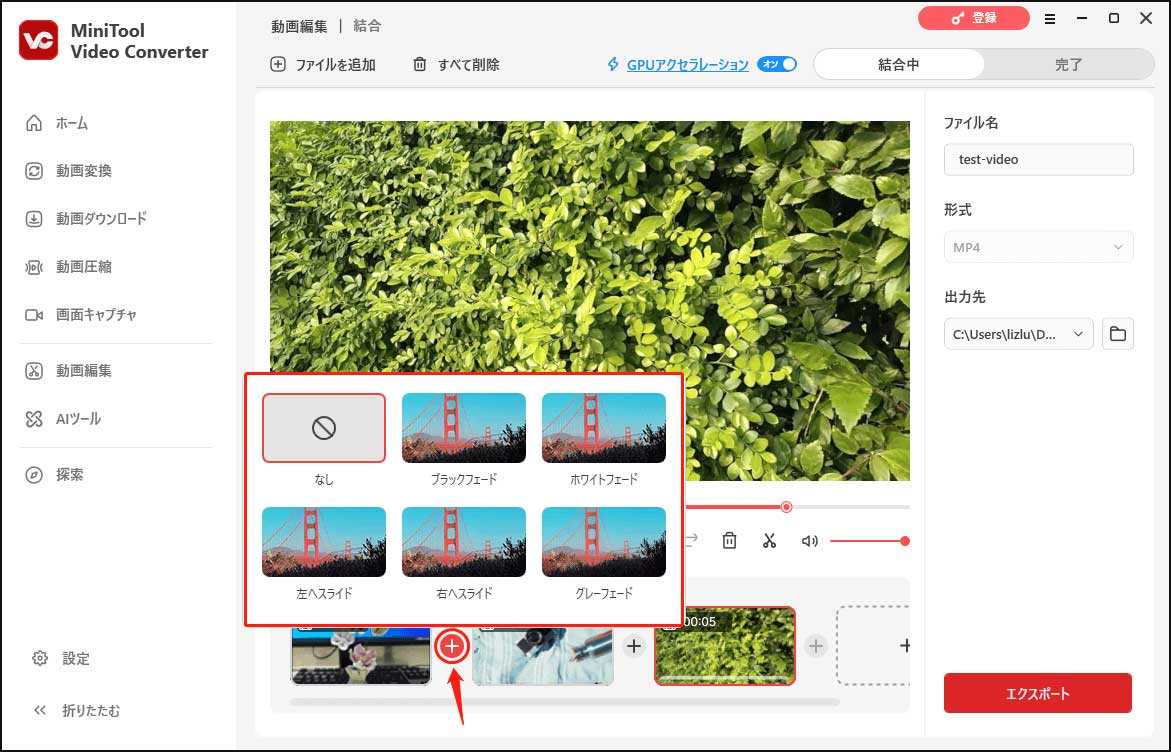Click greyed plus icon after leaves clip
The height and width of the screenshot is (752, 1171).
tap(816, 646)
